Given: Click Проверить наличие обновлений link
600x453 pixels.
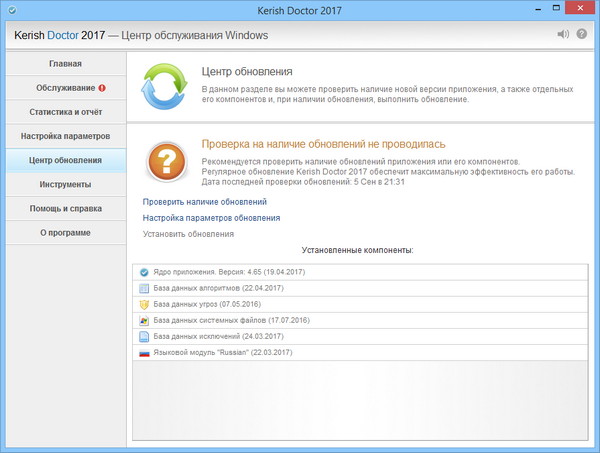Looking at the screenshot, I should point(205,202).
